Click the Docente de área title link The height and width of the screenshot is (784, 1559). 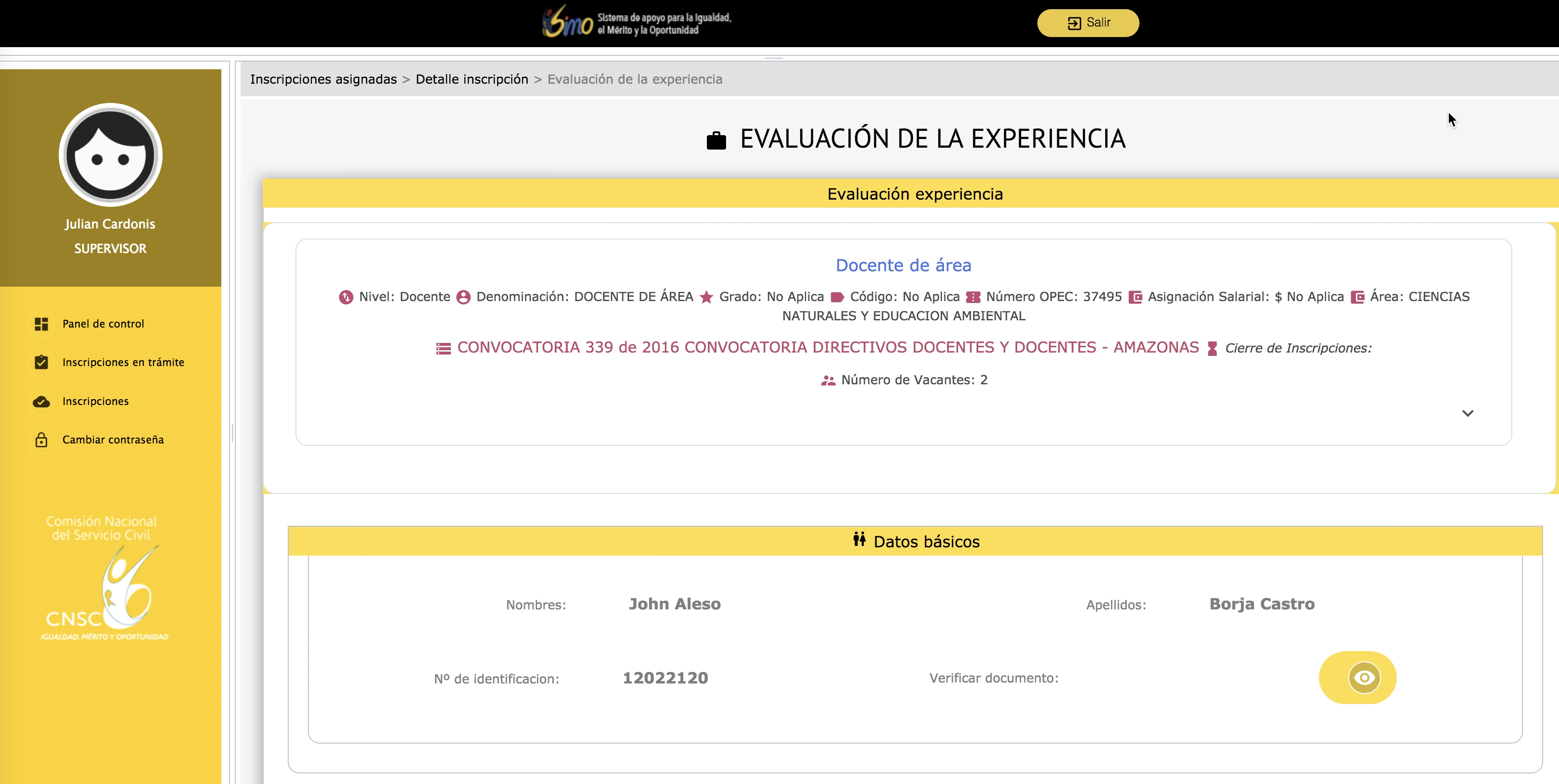pyautogui.click(x=903, y=265)
